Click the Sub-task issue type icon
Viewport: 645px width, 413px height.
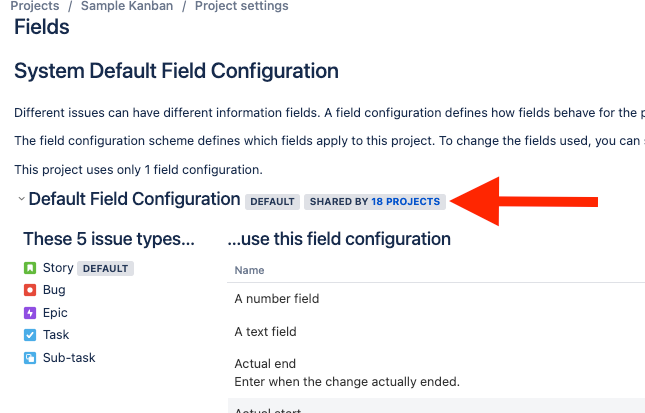click(x=30, y=358)
